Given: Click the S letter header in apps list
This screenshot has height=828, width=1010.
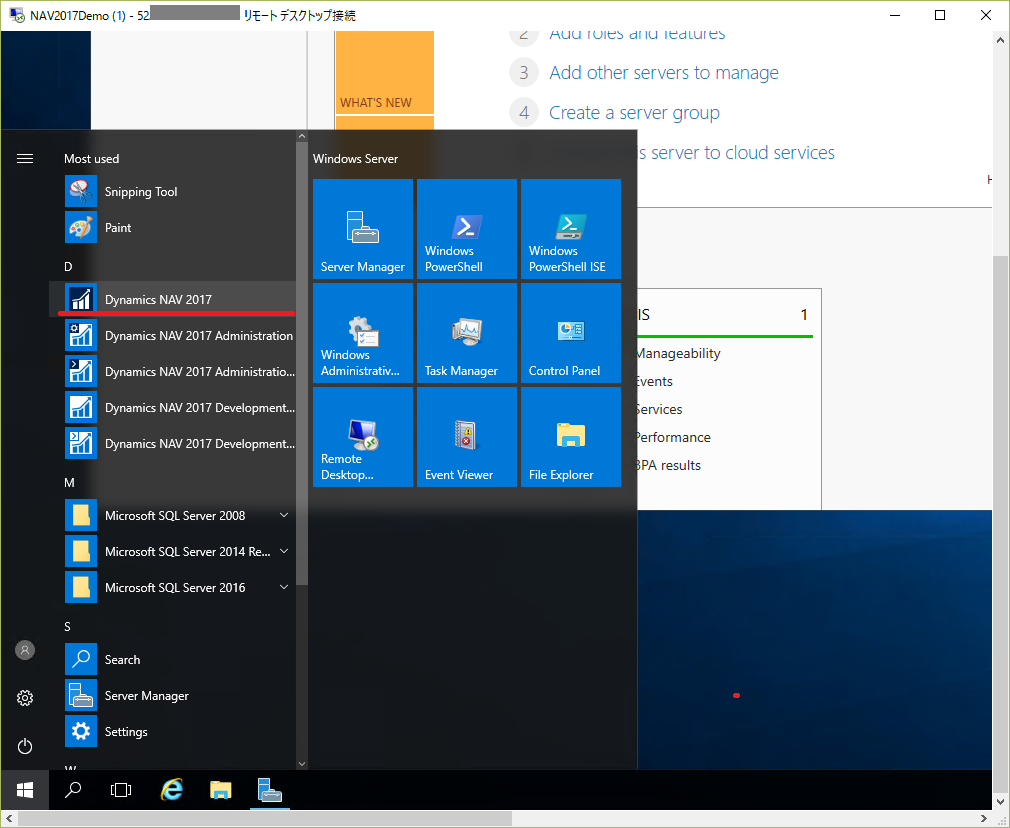Looking at the screenshot, I should [x=68, y=626].
